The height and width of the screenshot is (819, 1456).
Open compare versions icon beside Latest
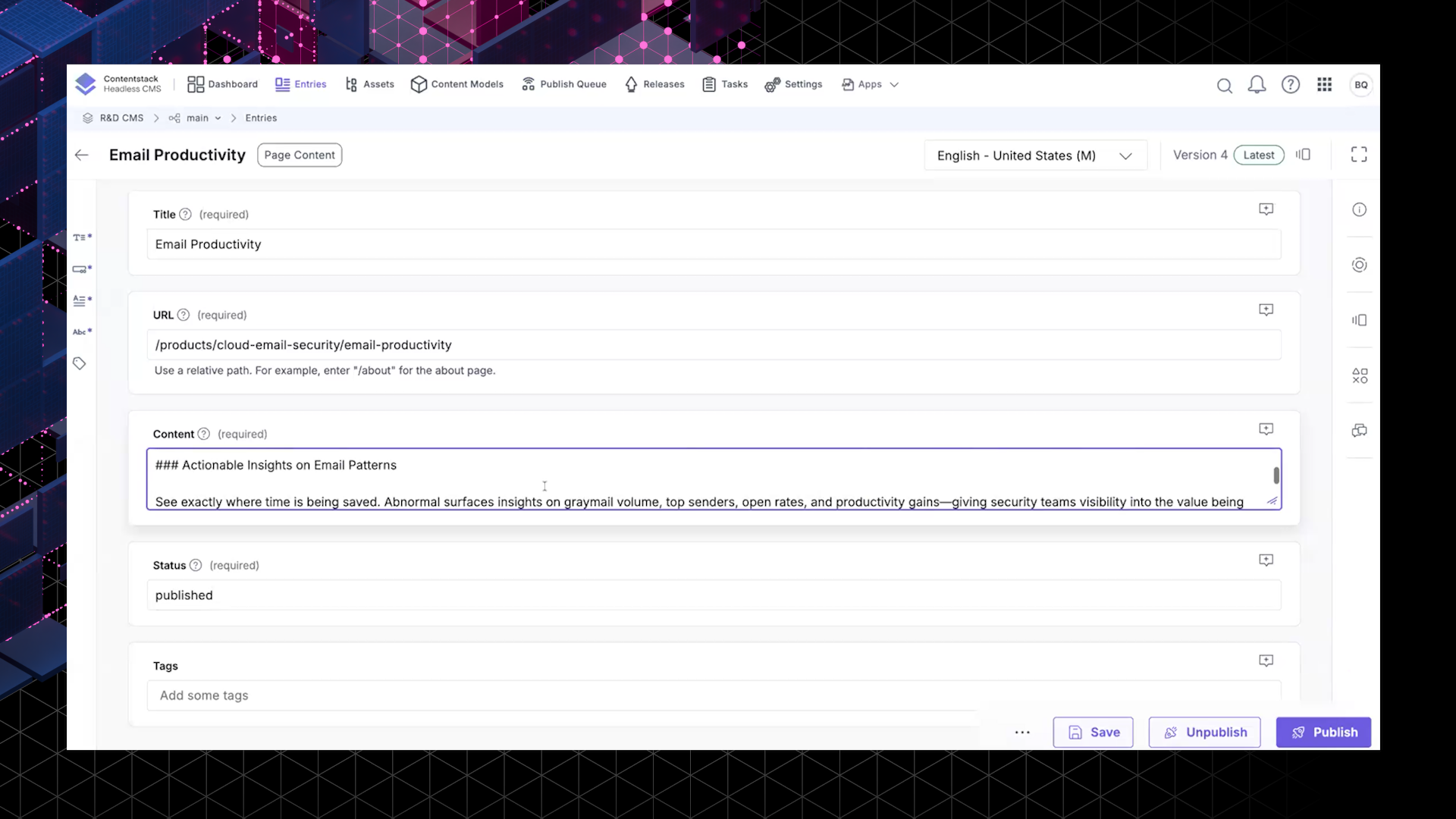1303,155
